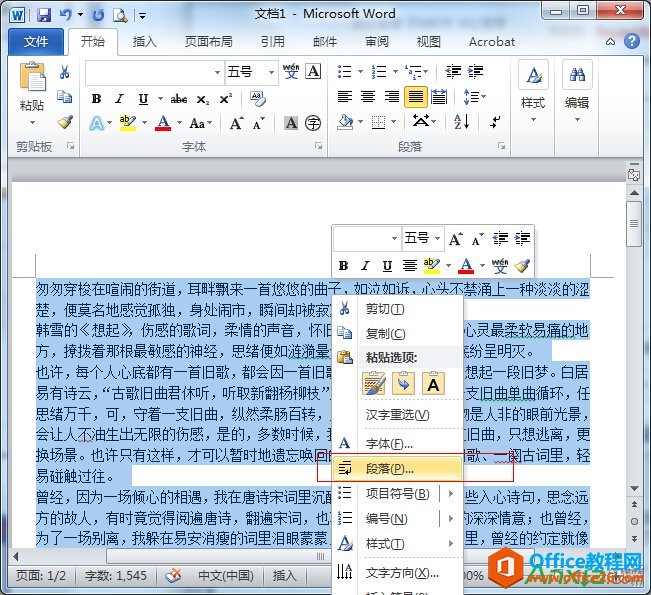The height and width of the screenshot is (595, 651).
Task: Click the Sort A-Z icon
Action: 462,122
